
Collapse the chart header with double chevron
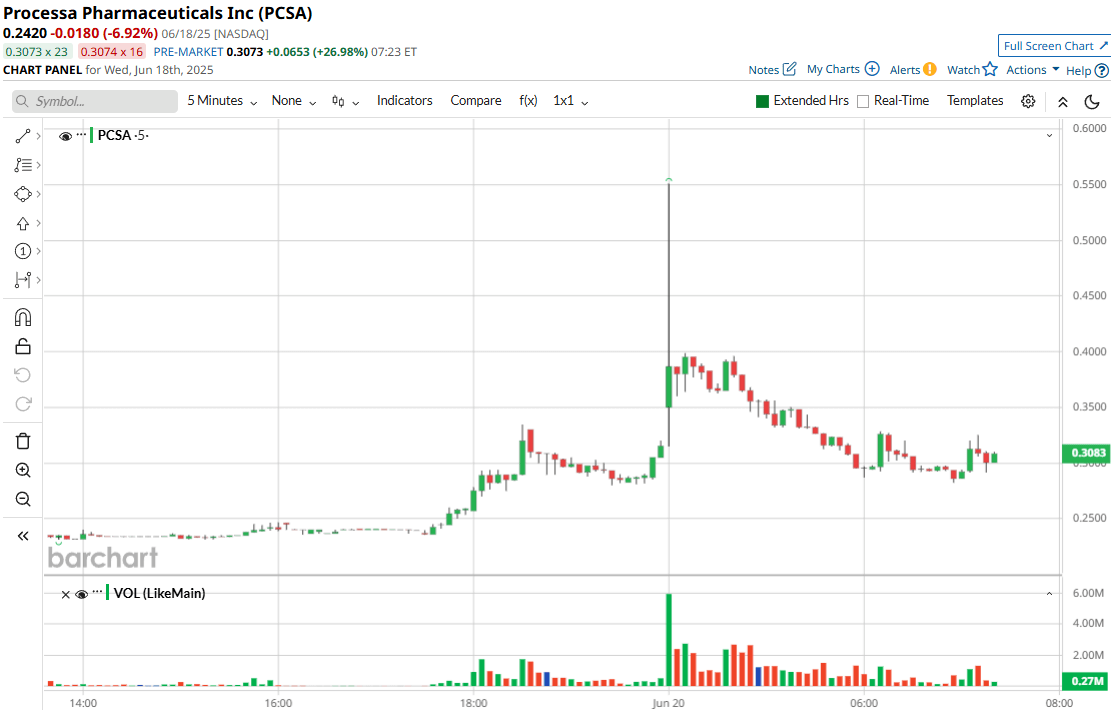1063,102
